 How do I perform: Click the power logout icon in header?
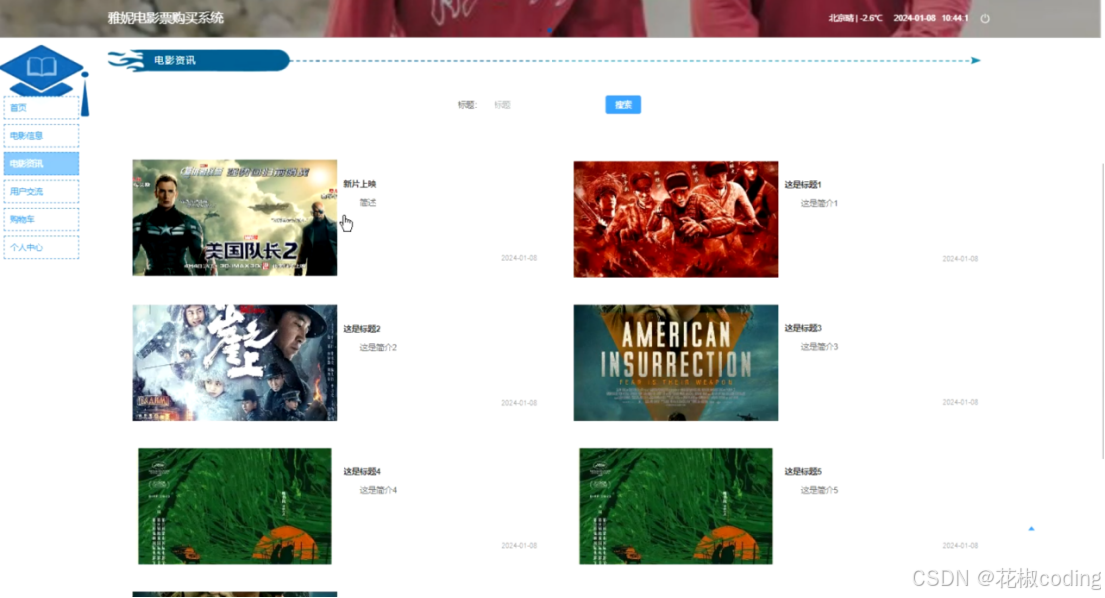(x=985, y=18)
